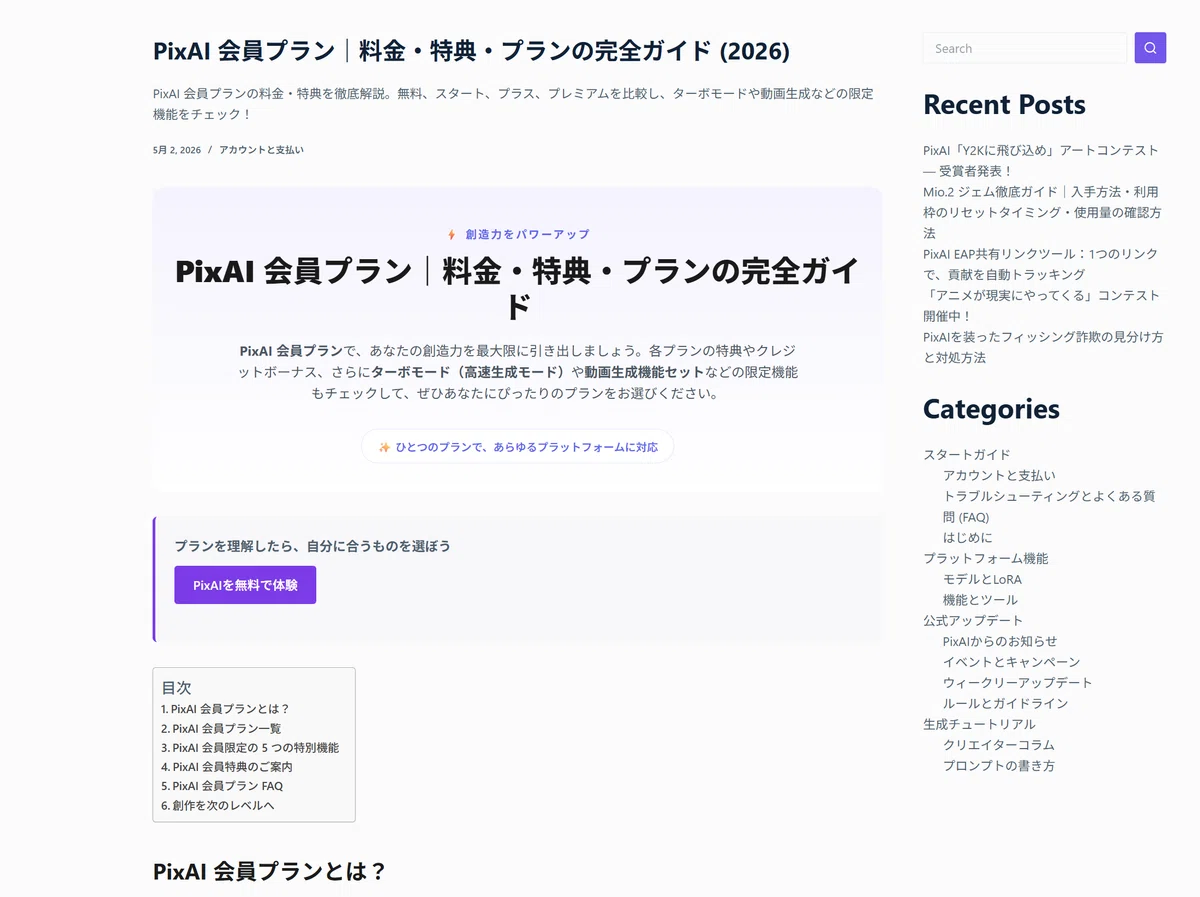The image size is (1200, 897).
Task: Jump to TOC item 4. PixAI 会員特典のご案内
Action: tap(227, 767)
